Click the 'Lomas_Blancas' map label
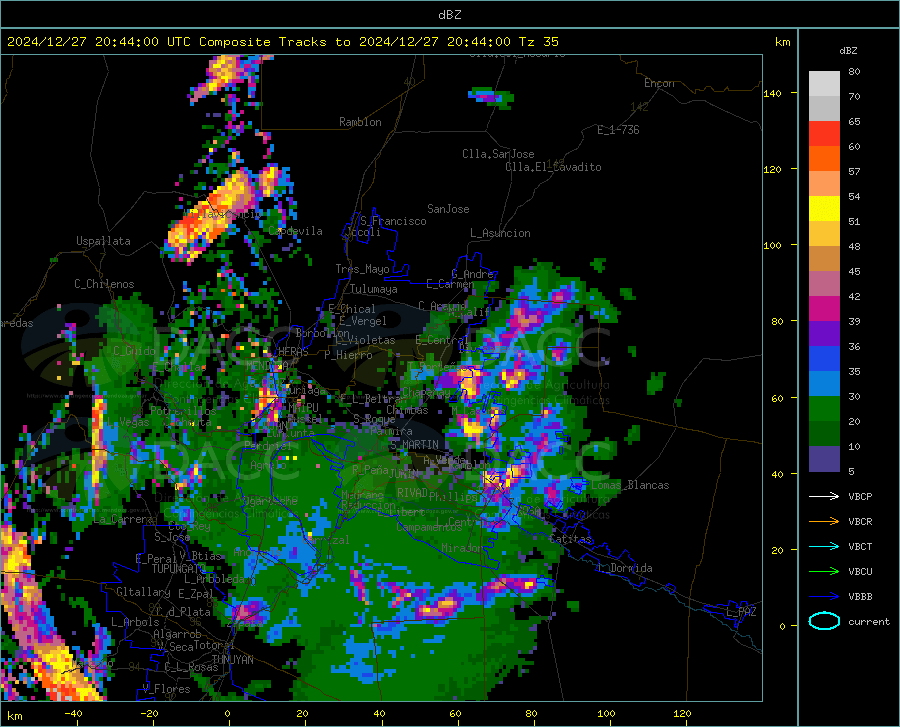The image size is (900, 727). [630, 485]
